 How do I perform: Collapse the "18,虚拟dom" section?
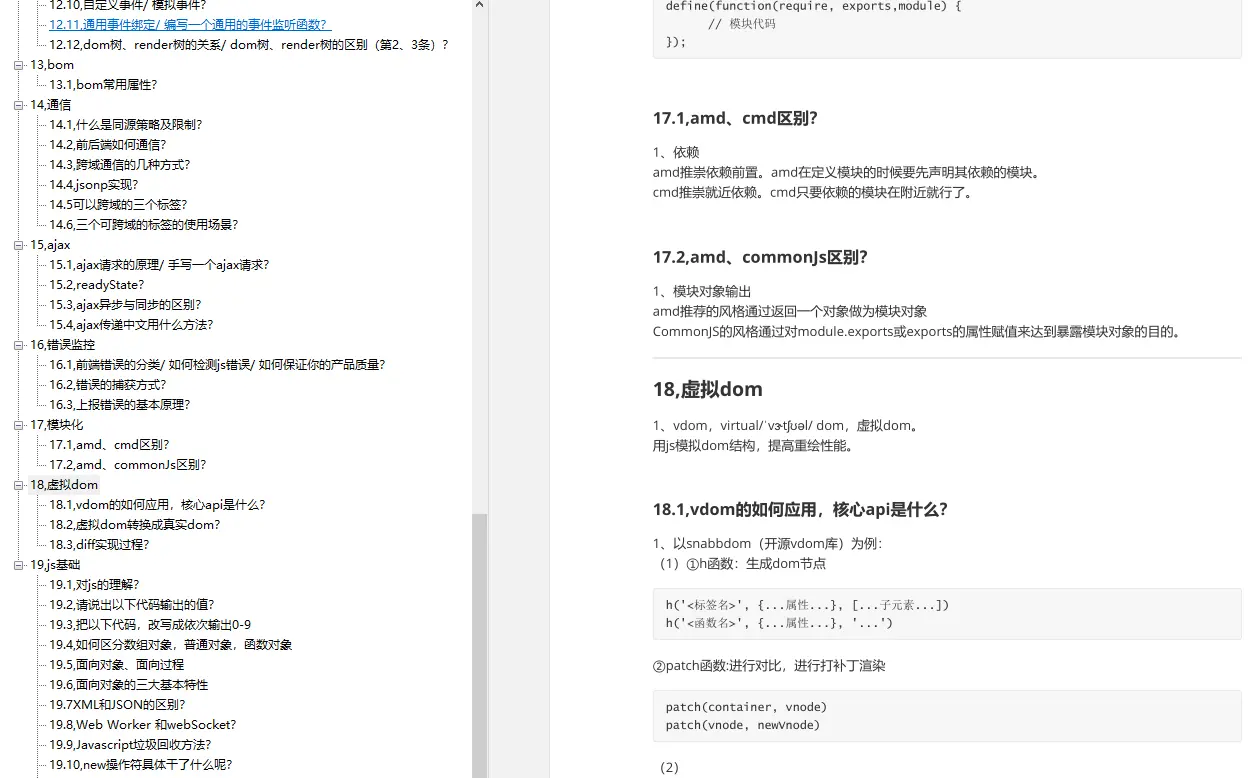tap(18, 484)
